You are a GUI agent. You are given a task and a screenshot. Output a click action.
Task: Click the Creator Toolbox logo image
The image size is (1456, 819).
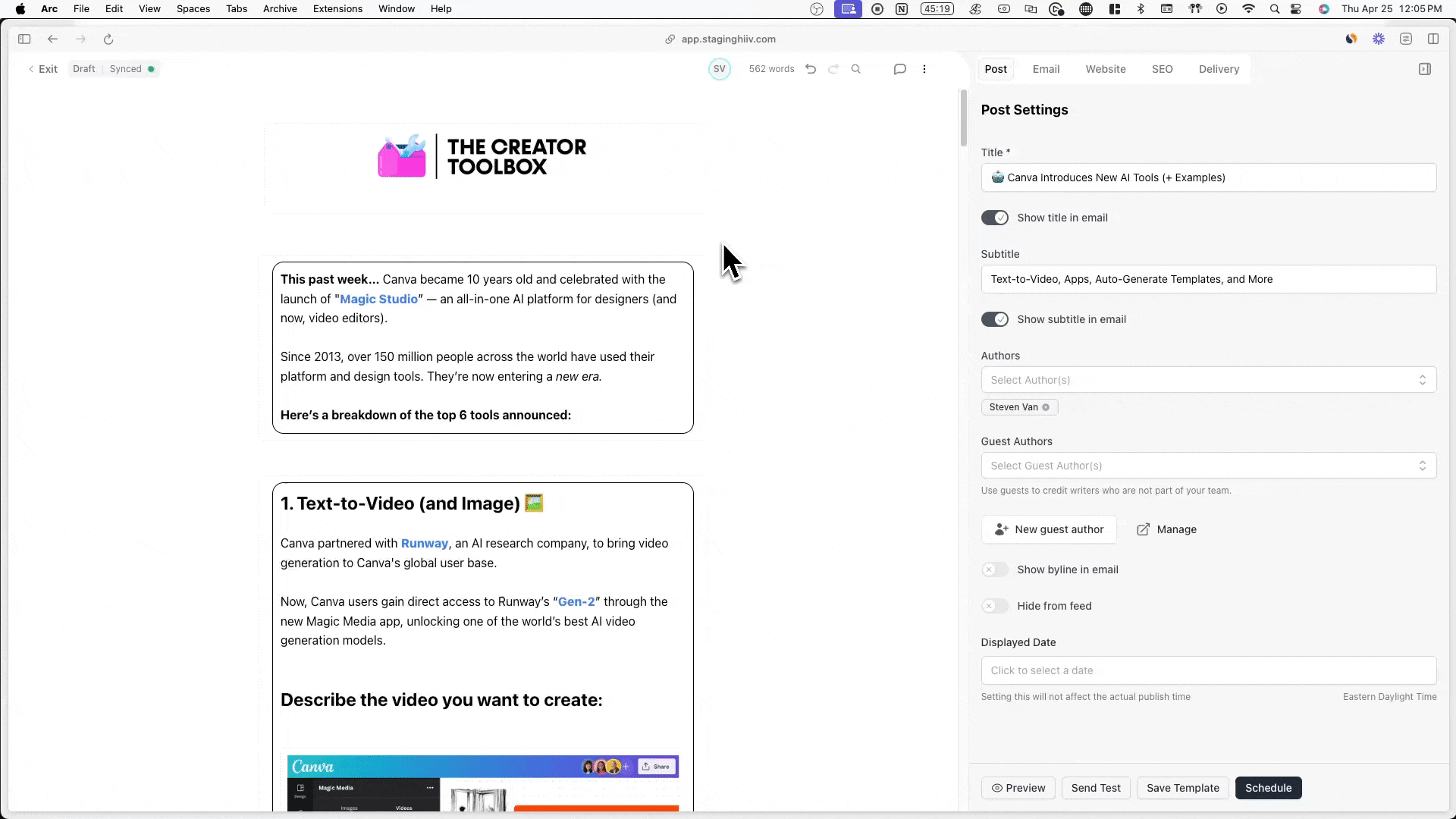click(482, 157)
